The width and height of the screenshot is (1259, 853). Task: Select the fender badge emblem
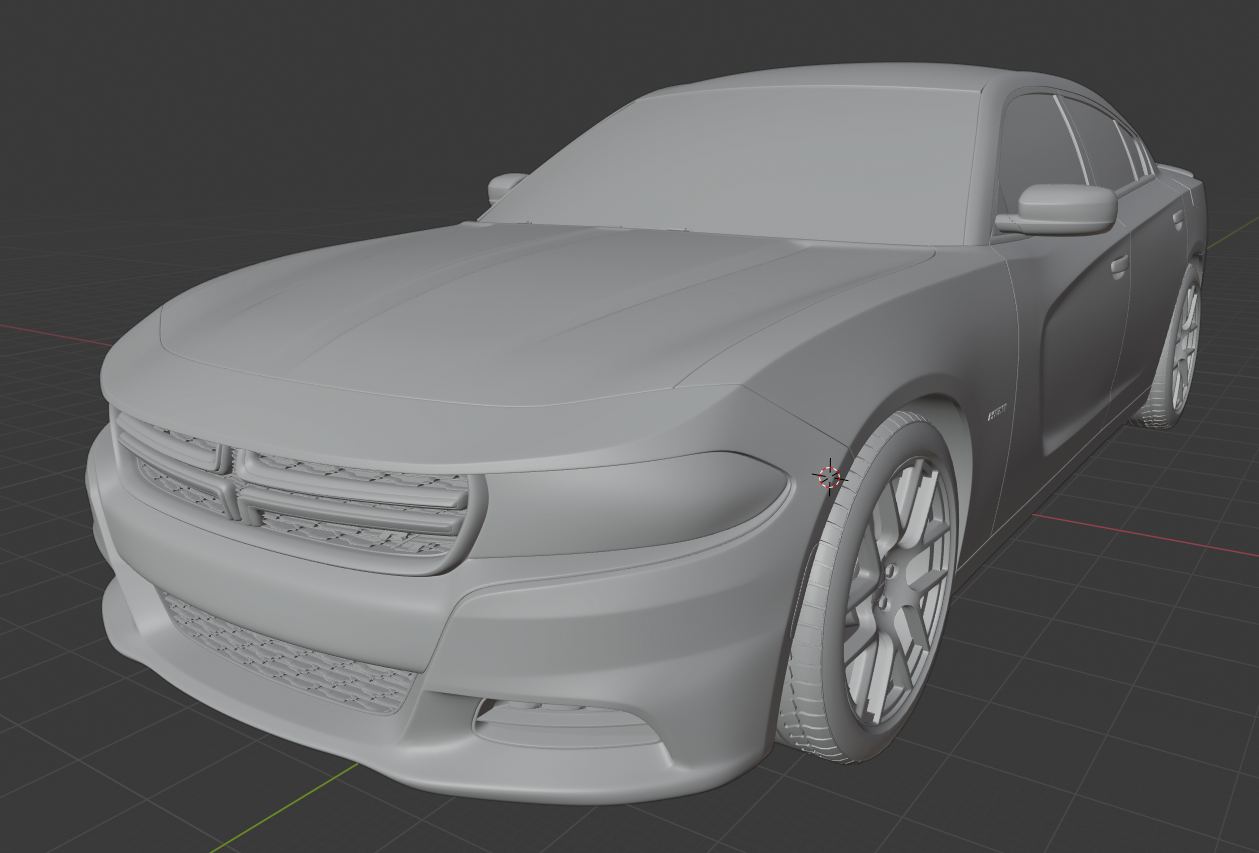[x=996, y=413]
